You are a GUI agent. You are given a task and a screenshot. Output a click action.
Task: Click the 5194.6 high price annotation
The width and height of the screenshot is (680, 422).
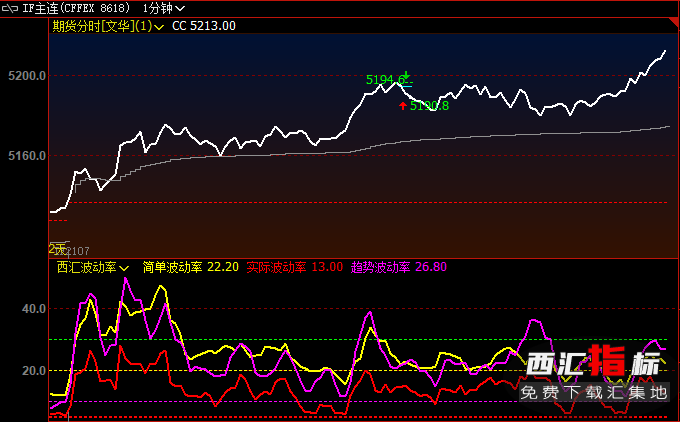(384, 79)
